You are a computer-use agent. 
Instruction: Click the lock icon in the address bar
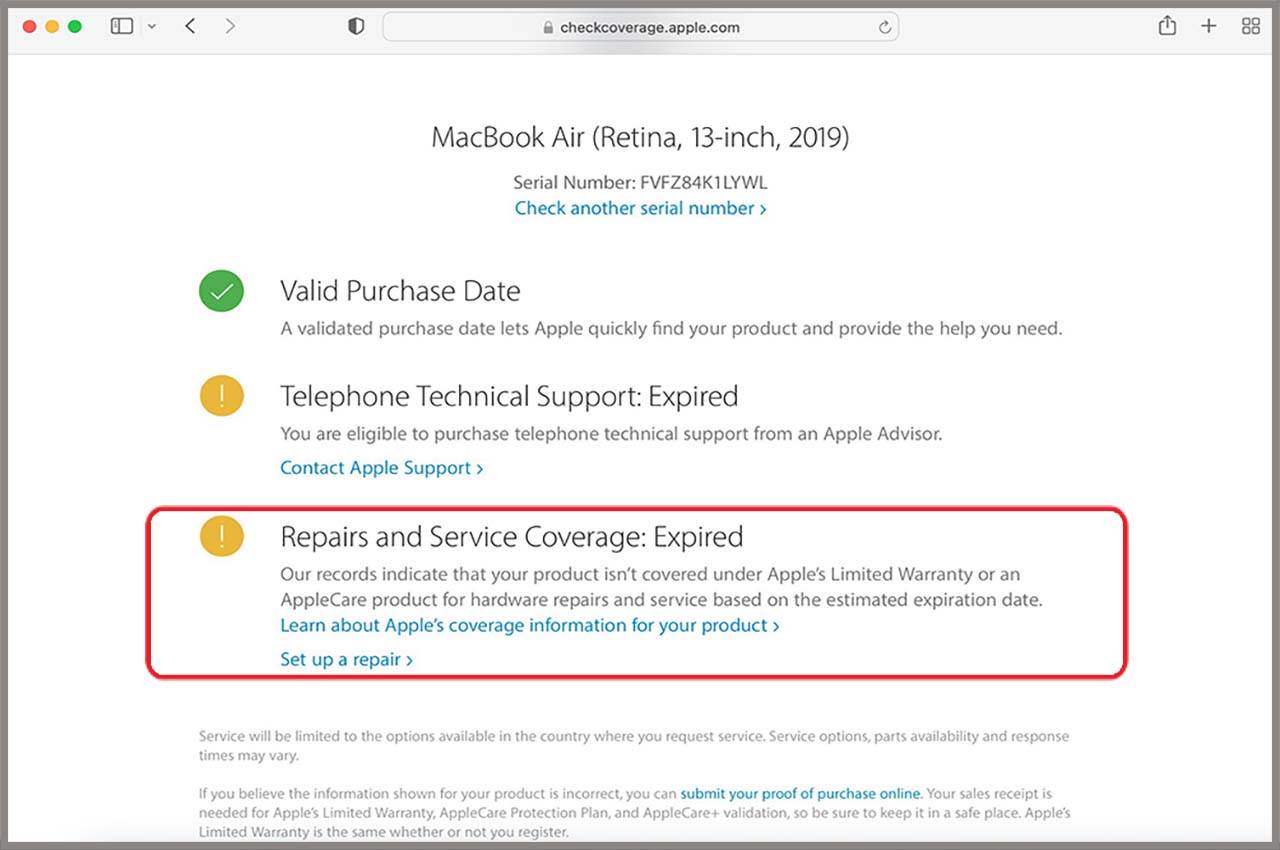[548, 28]
